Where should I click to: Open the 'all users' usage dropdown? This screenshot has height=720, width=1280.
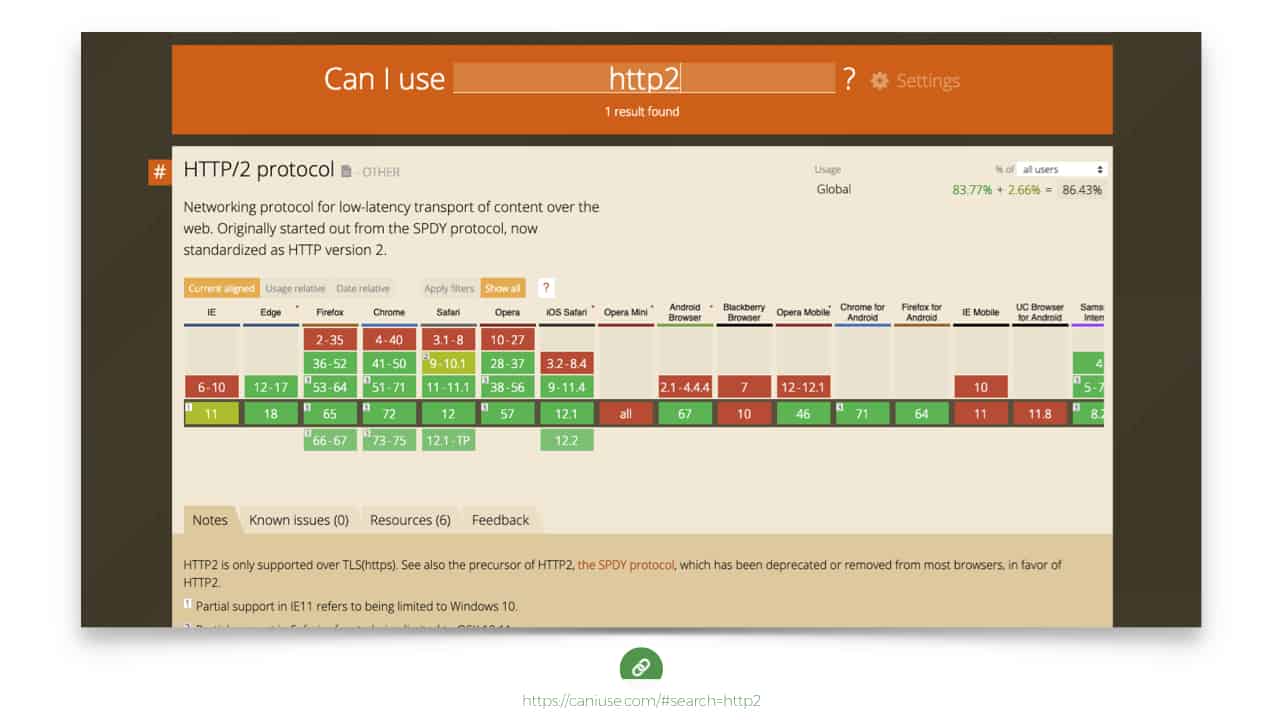point(1062,170)
